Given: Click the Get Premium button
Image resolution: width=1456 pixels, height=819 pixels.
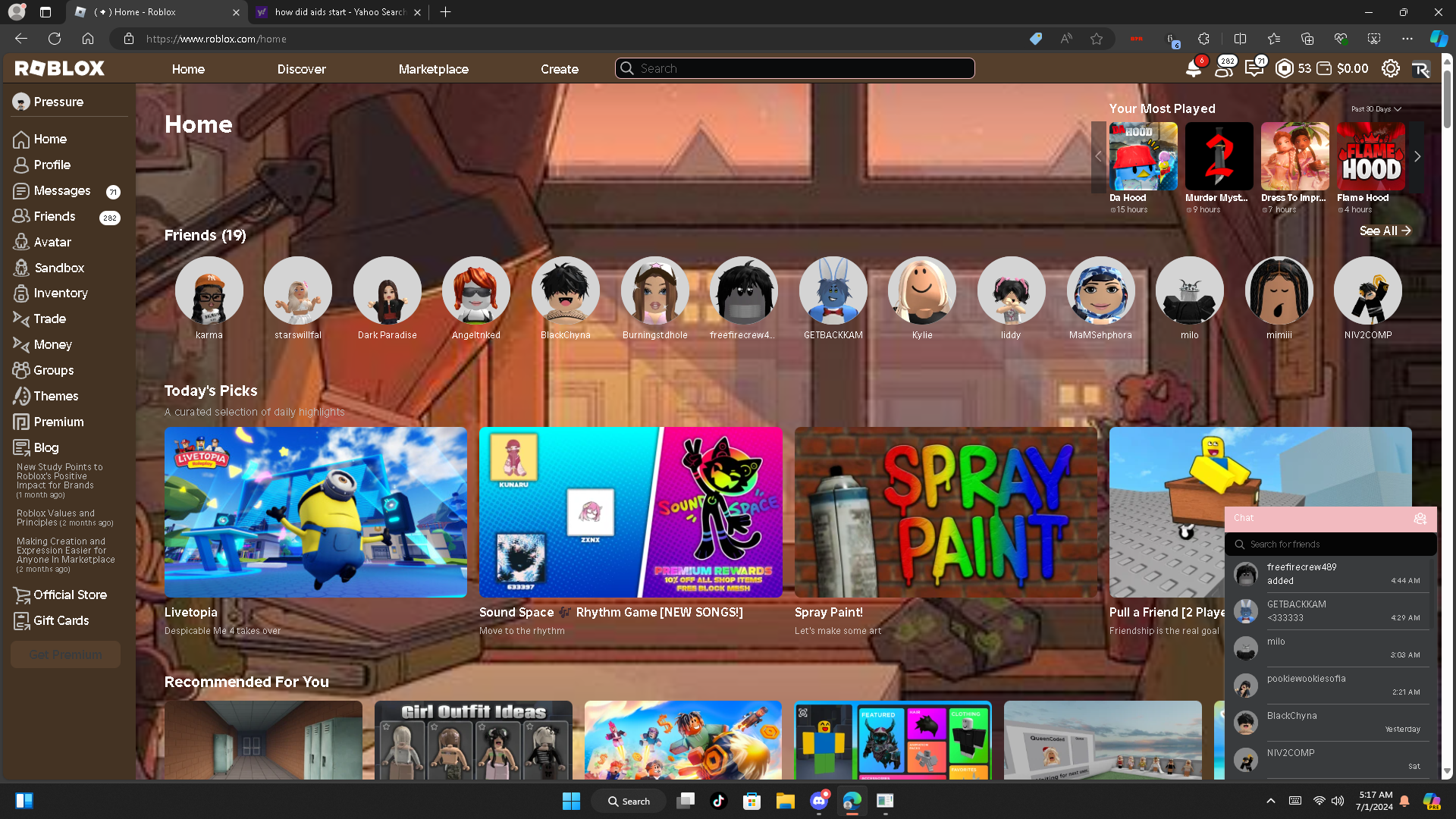Looking at the screenshot, I should pyautogui.click(x=65, y=654).
